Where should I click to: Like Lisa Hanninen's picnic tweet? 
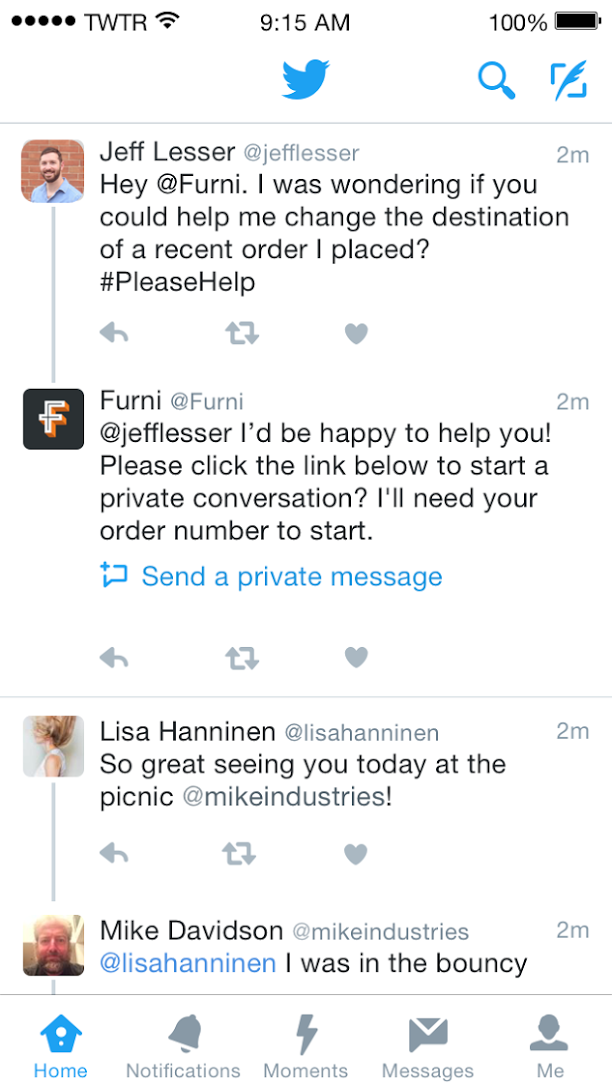tap(356, 854)
